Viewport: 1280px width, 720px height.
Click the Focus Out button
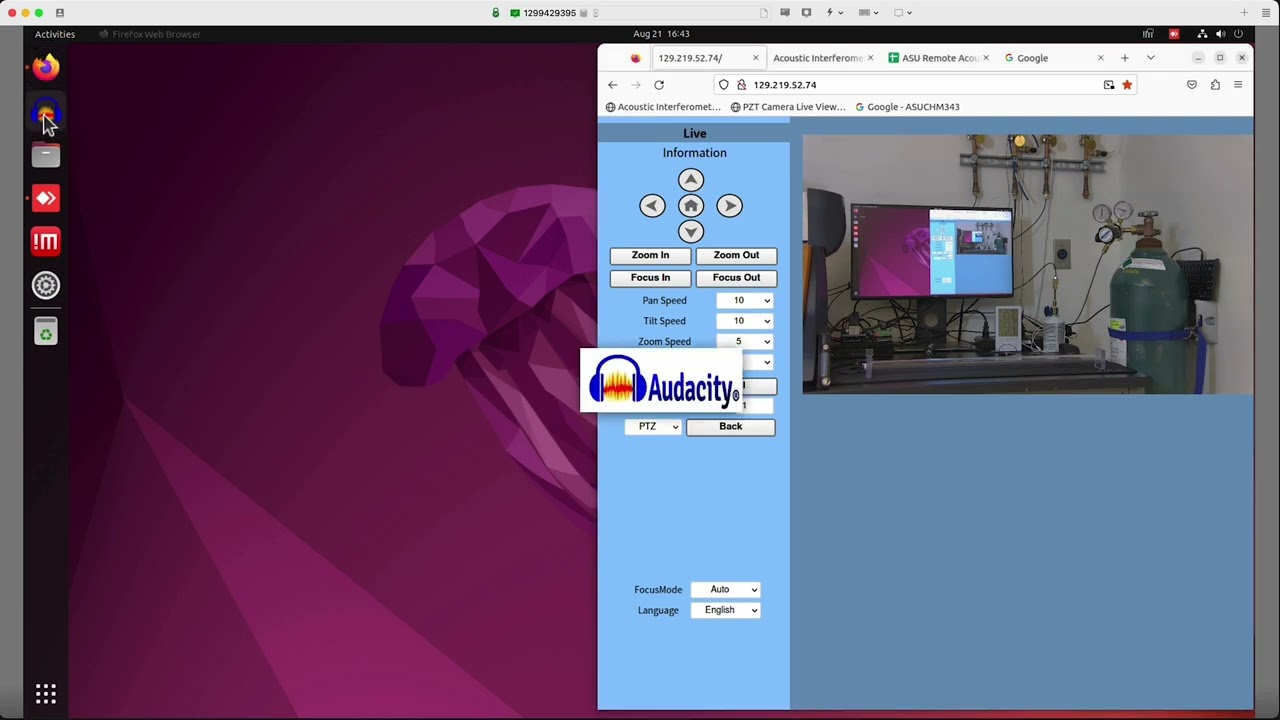(x=736, y=278)
